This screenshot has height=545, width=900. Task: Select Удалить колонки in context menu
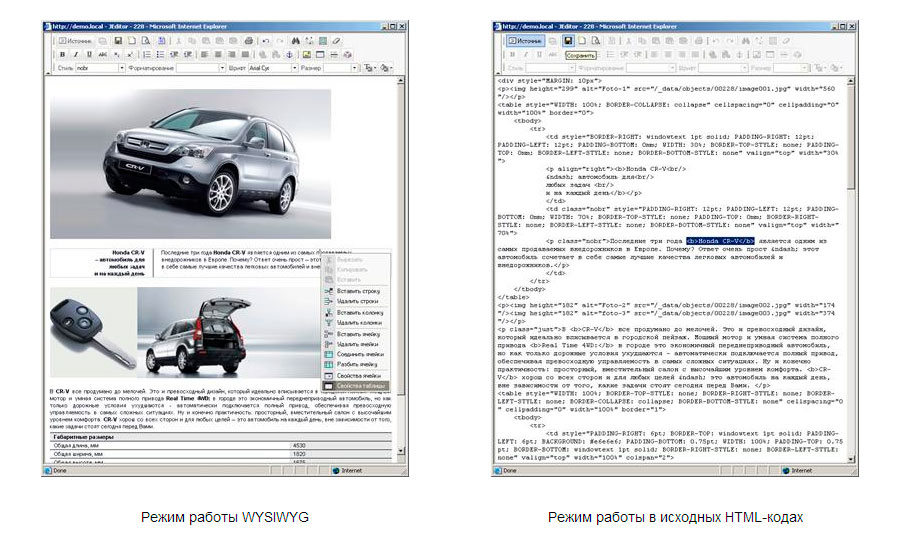pos(356,323)
